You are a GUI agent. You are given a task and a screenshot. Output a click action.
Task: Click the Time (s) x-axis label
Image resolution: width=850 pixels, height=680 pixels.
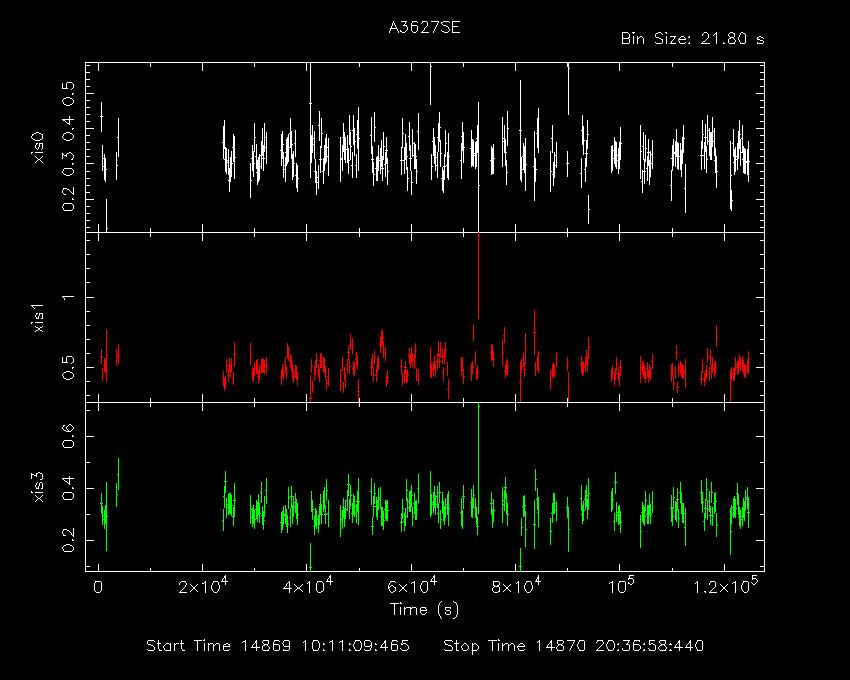(x=424, y=610)
